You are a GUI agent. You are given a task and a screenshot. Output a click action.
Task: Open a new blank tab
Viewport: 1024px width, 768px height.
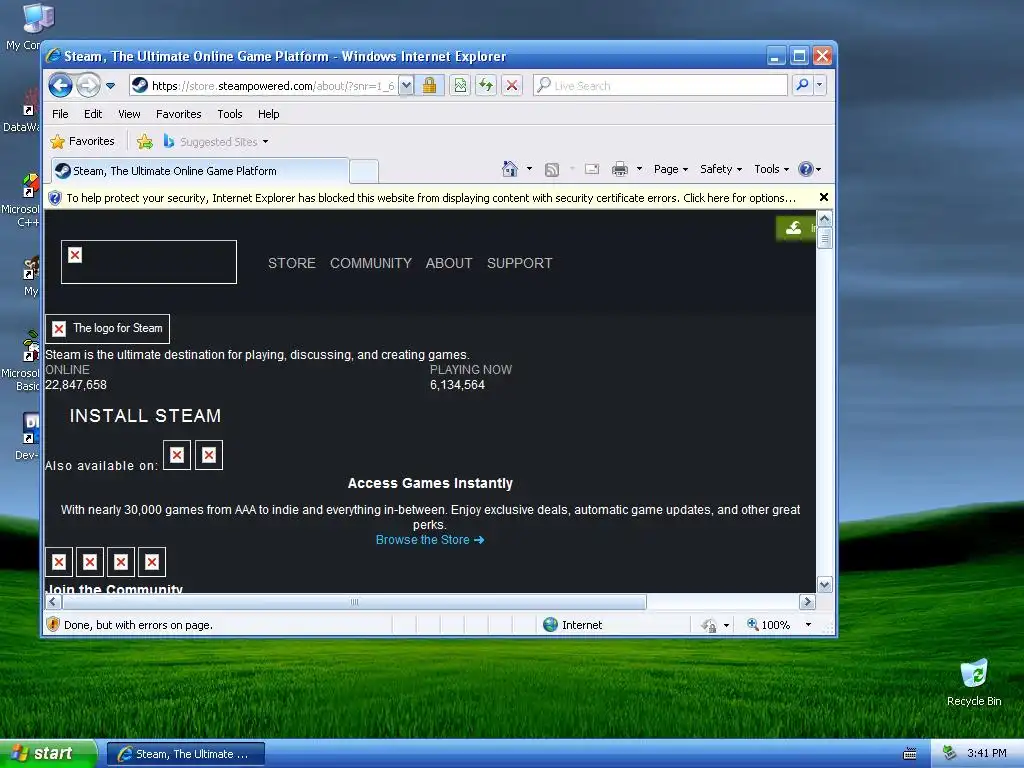[364, 172]
